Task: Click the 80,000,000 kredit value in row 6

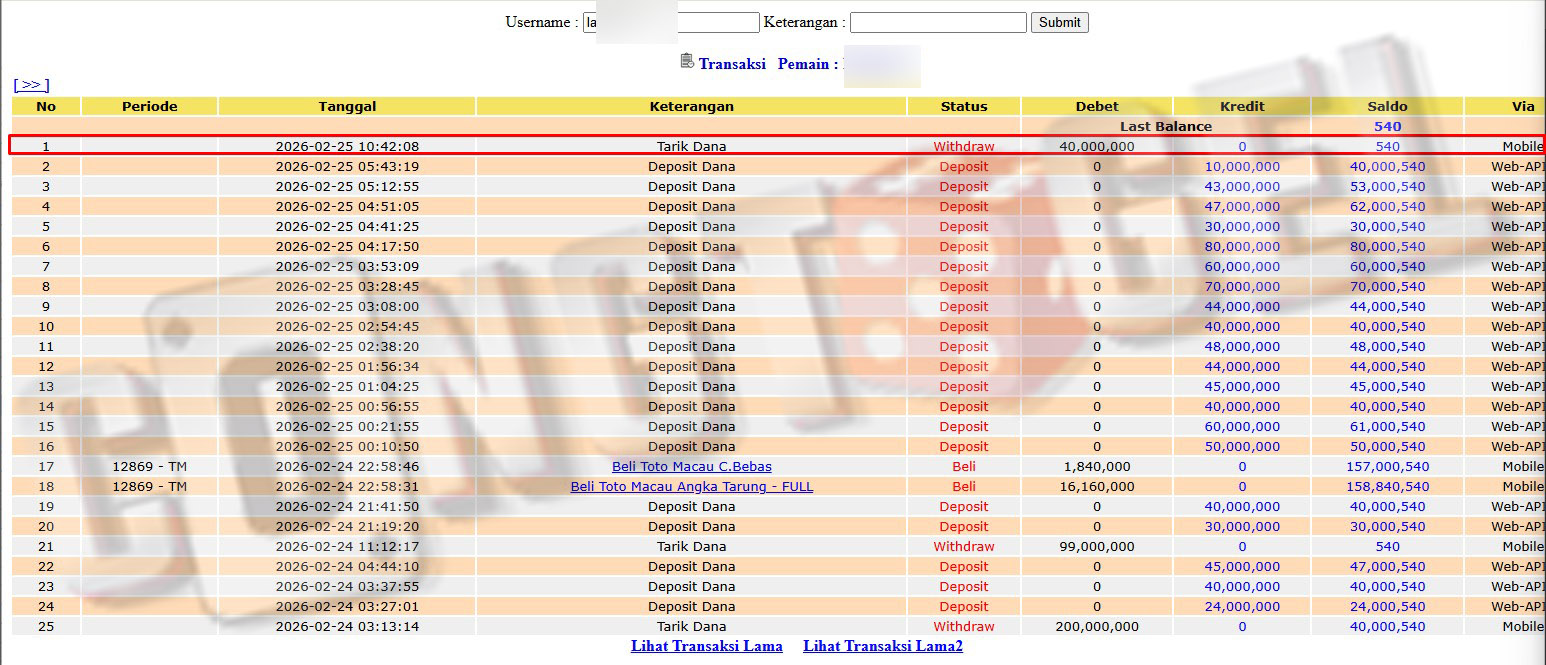Action: (x=1242, y=247)
